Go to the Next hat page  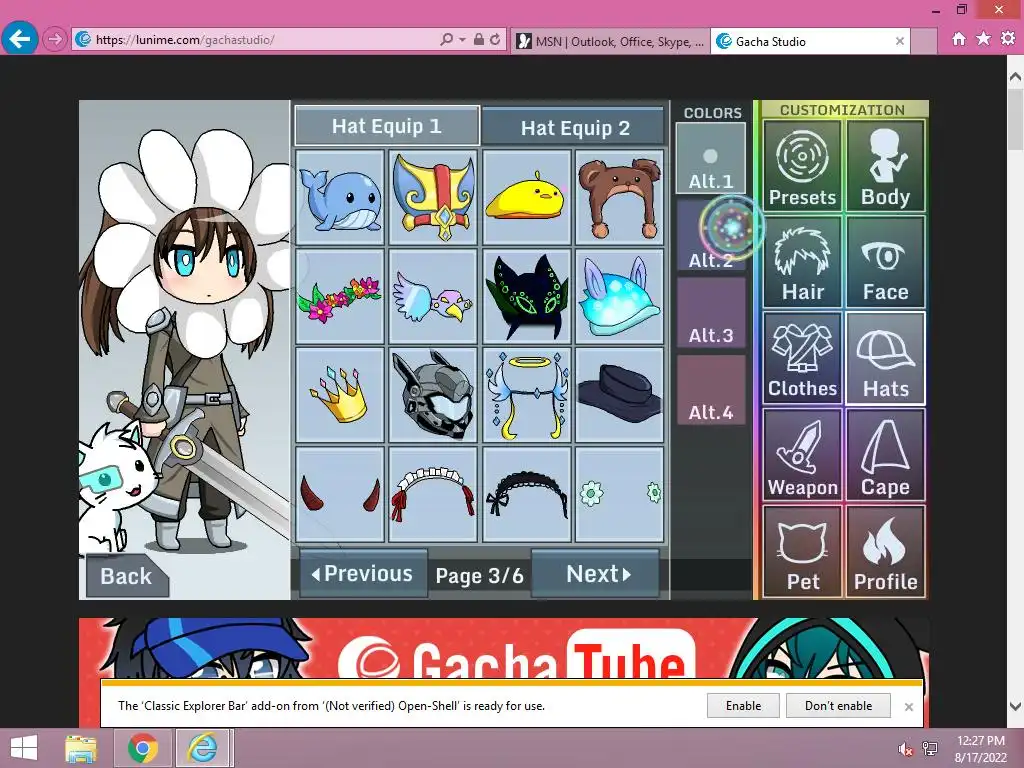[598, 574]
